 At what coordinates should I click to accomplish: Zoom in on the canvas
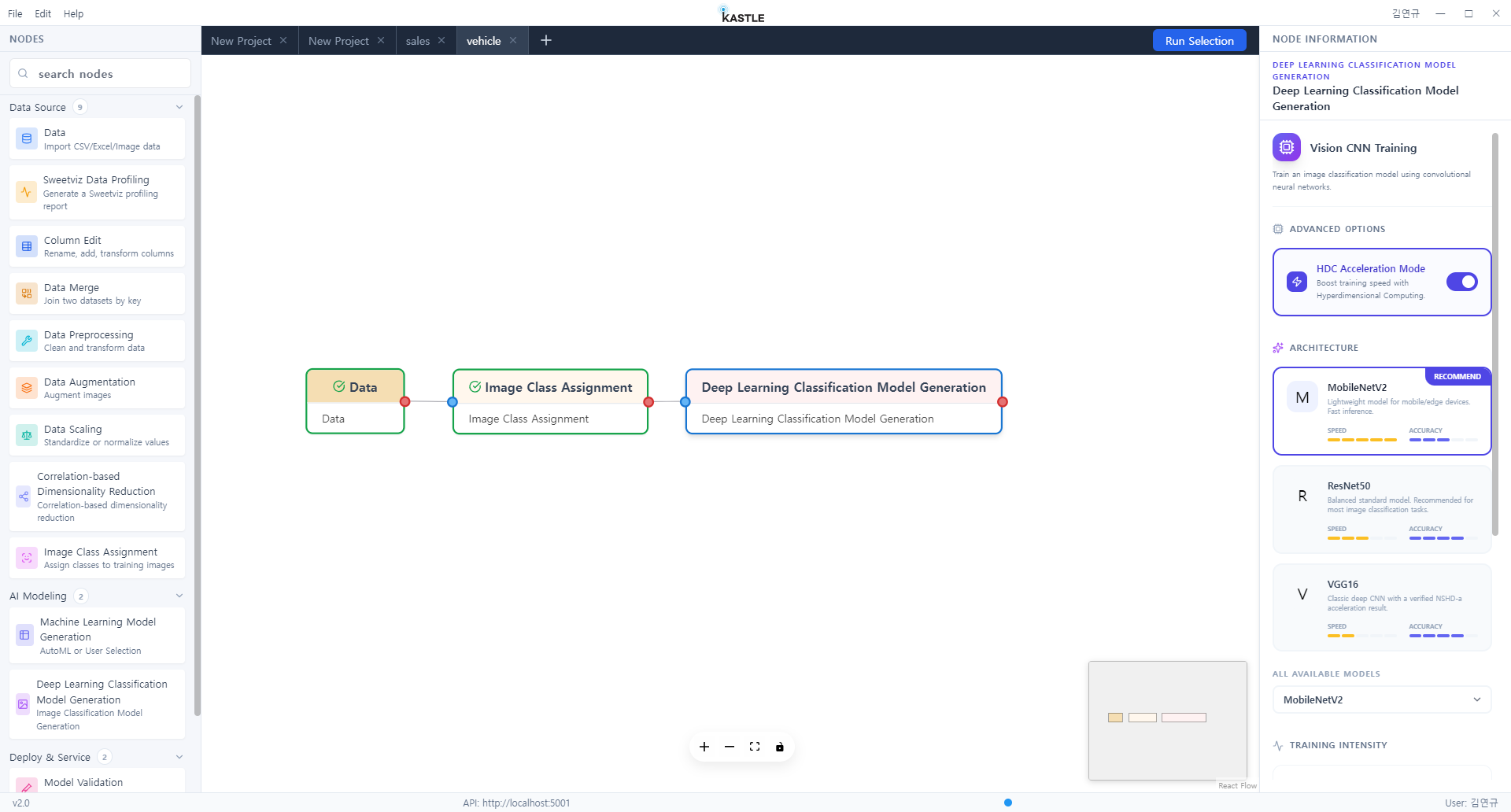pos(704,747)
